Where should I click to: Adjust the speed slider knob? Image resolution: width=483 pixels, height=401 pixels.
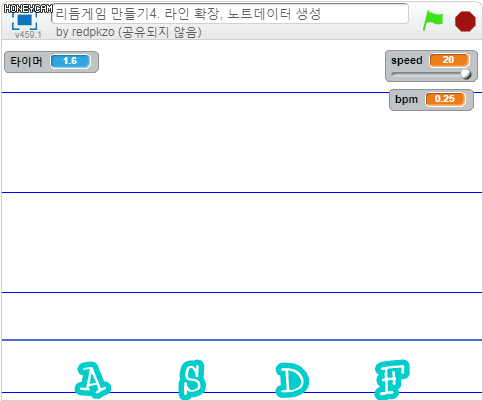pos(466,74)
